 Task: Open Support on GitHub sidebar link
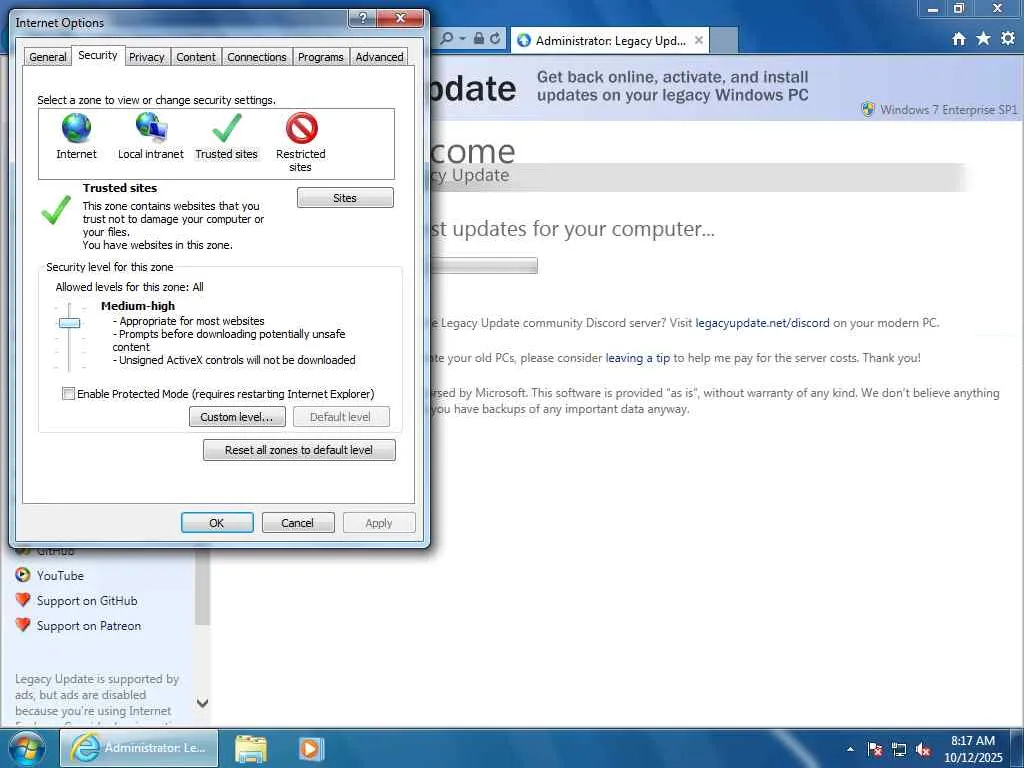[x=87, y=600]
